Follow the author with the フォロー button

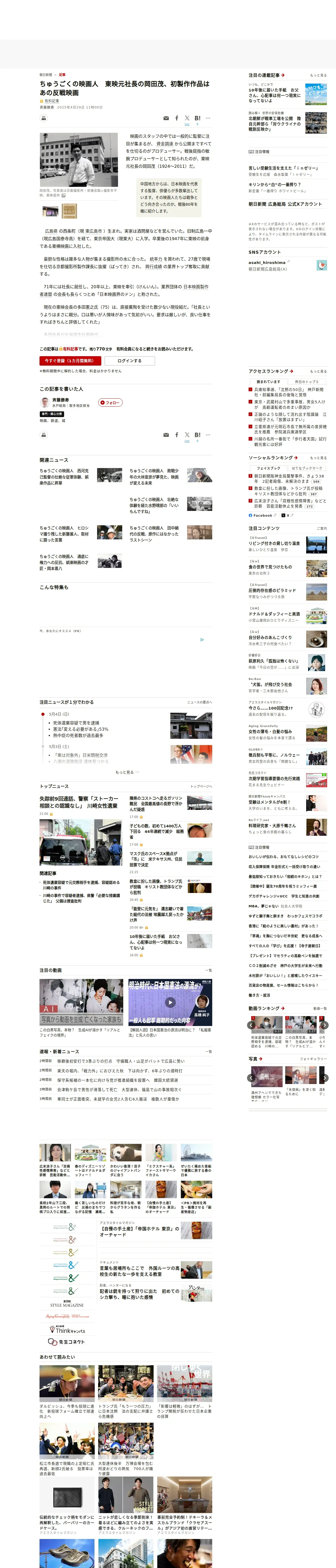(x=110, y=402)
